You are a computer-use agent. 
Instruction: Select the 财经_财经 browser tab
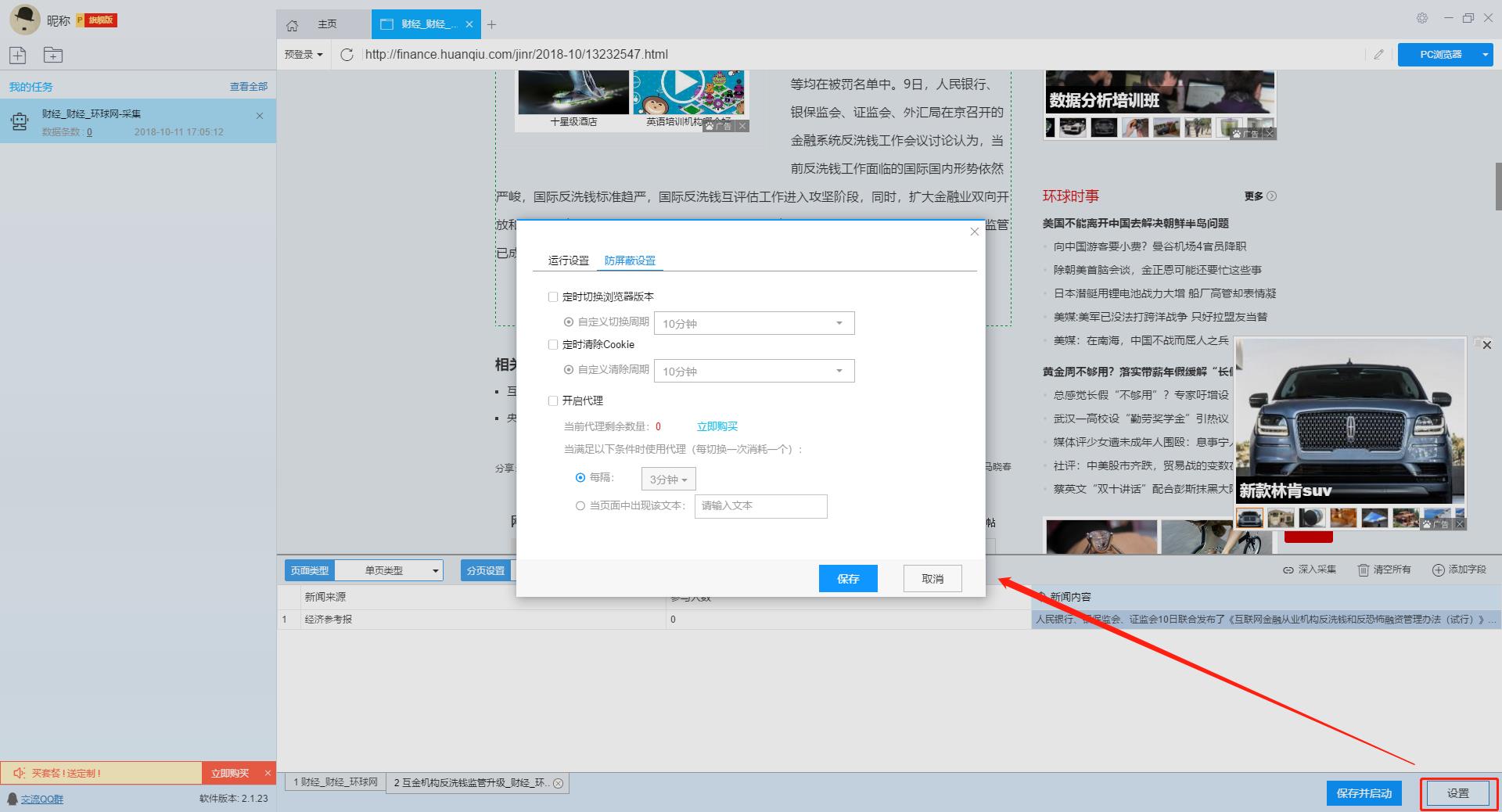428,24
